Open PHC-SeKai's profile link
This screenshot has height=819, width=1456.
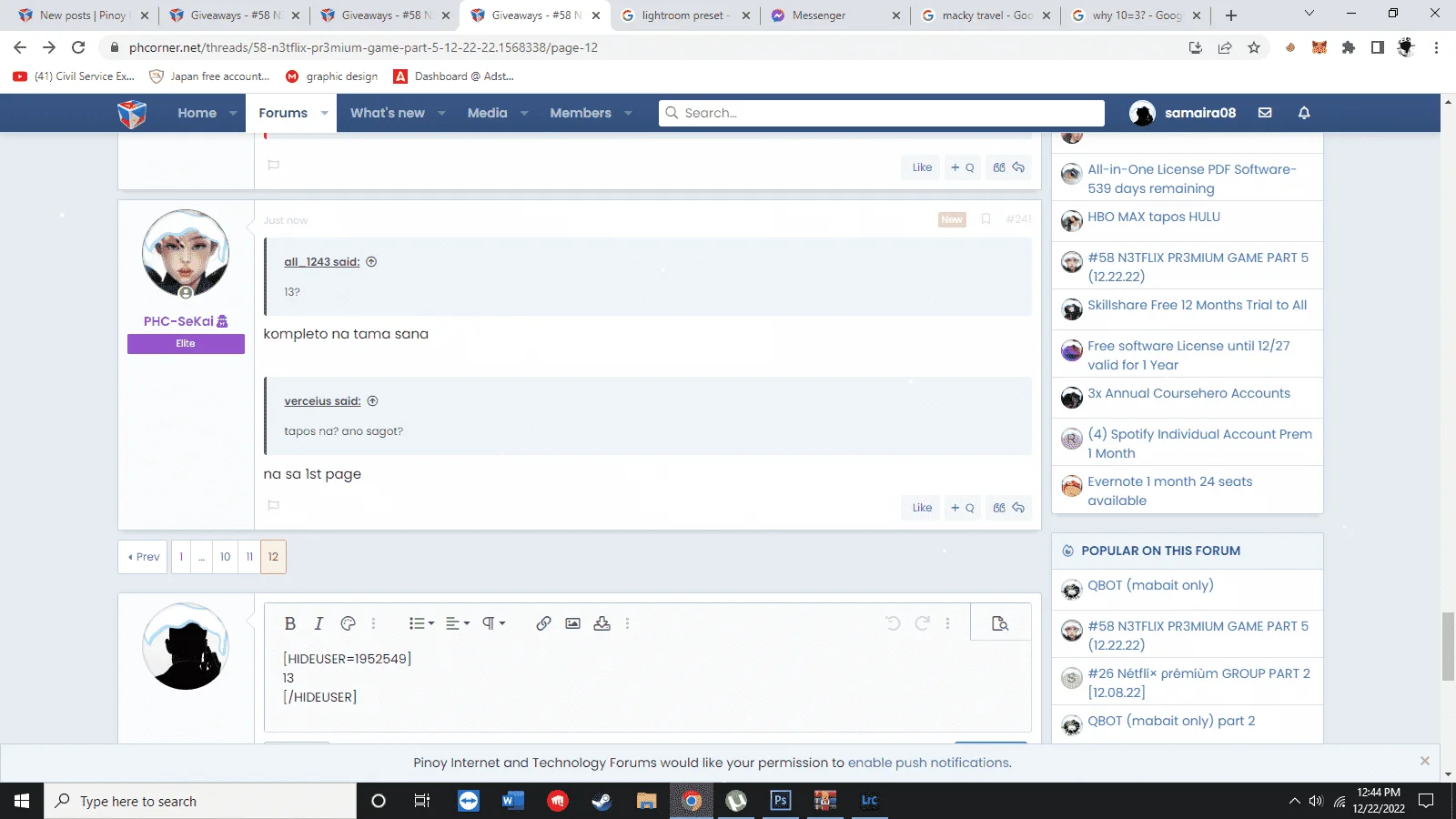click(178, 321)
